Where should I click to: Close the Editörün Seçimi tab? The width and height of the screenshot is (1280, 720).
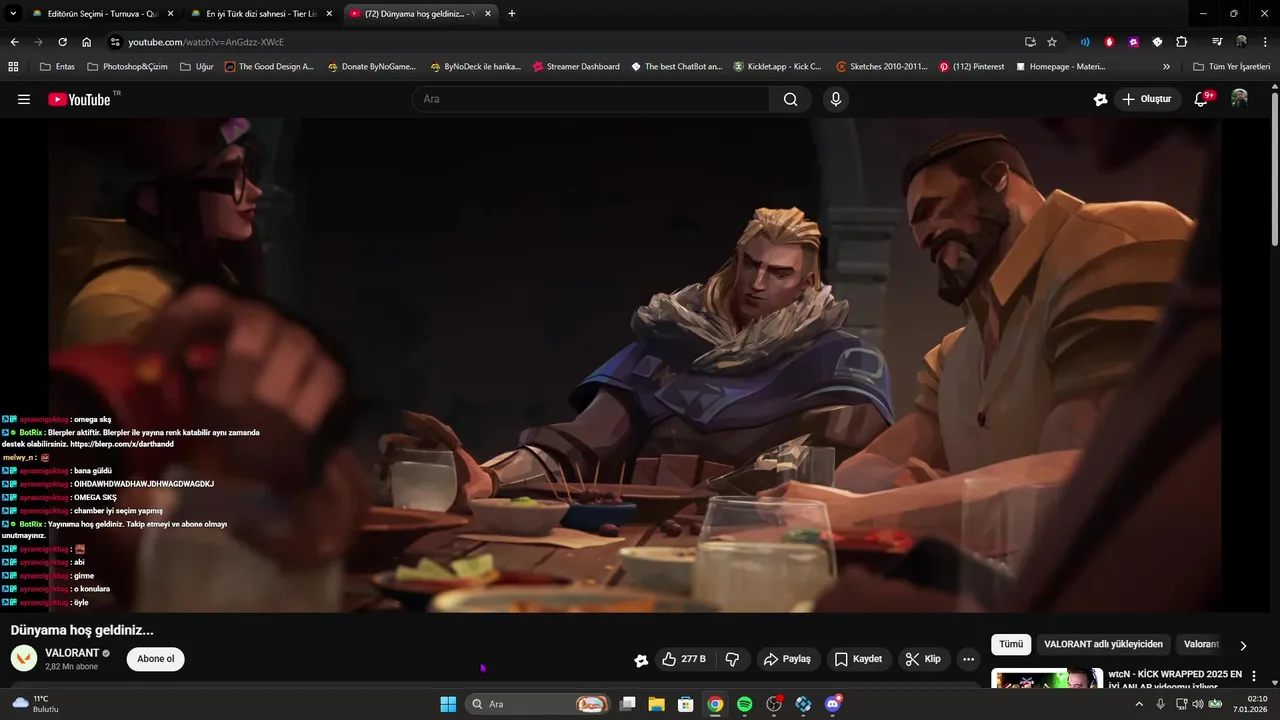click(170, 14)
